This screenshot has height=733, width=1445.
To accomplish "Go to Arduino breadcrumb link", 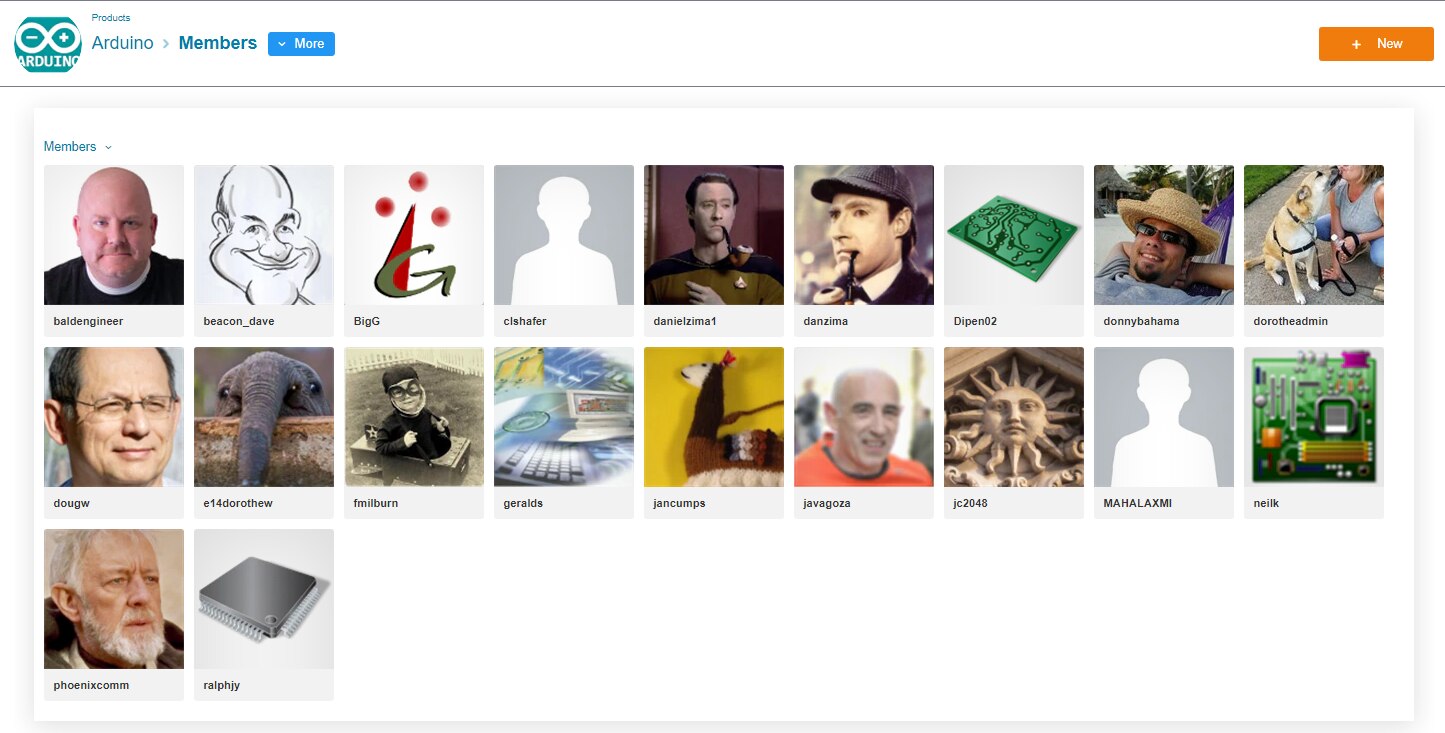I will [122, 43].
